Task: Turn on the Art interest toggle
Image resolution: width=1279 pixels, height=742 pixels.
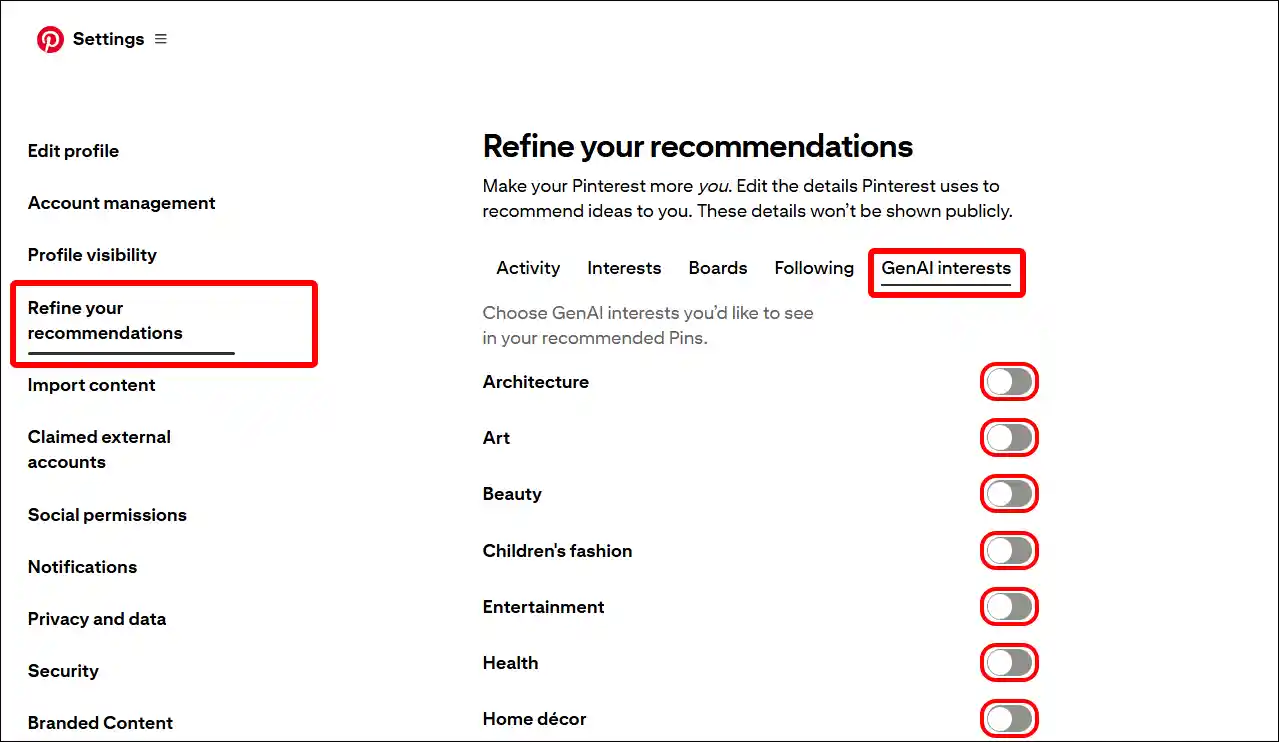Action: coord(1008,438)
